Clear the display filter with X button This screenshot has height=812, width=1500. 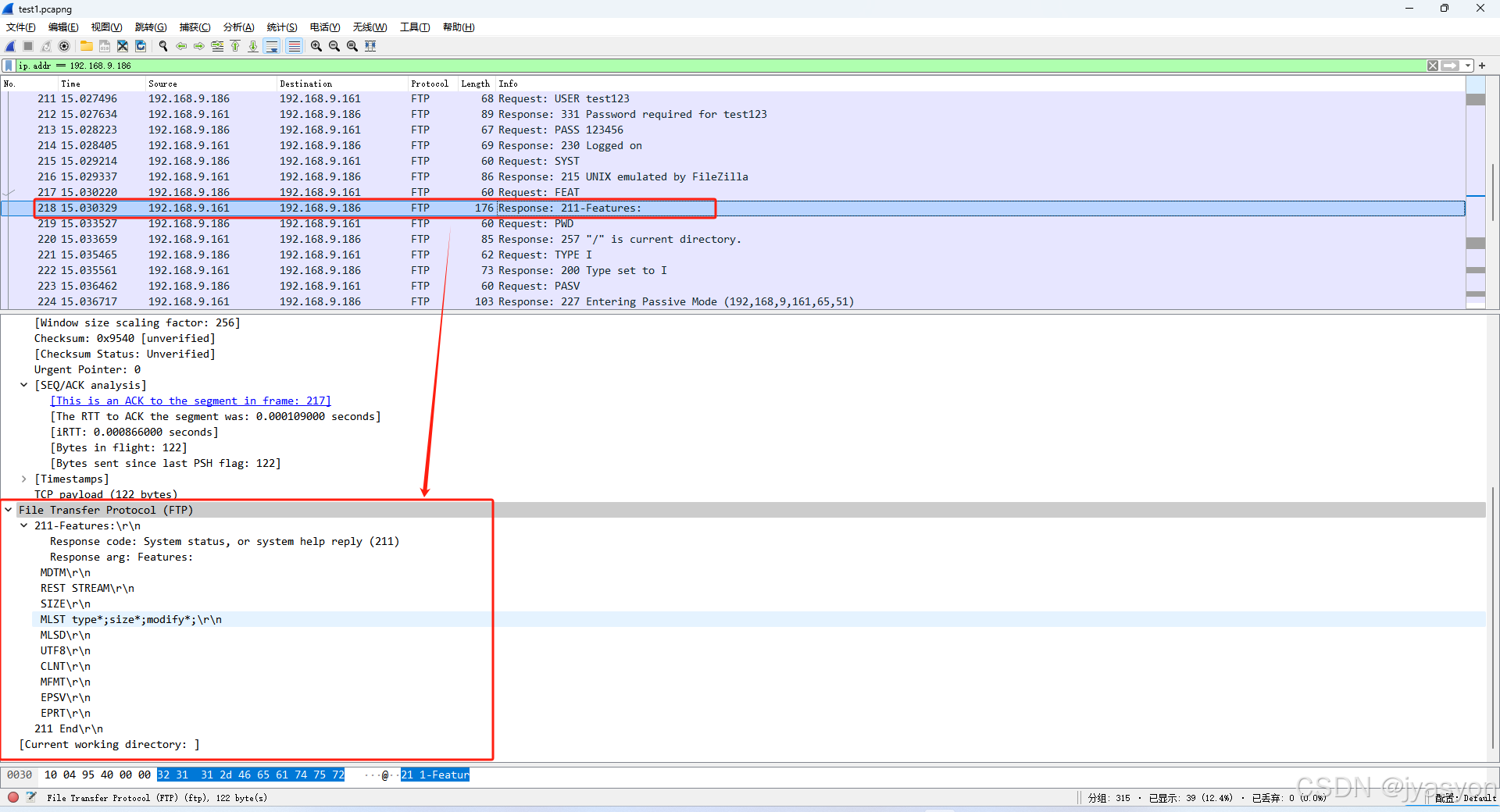click(x=1433, y=66)
